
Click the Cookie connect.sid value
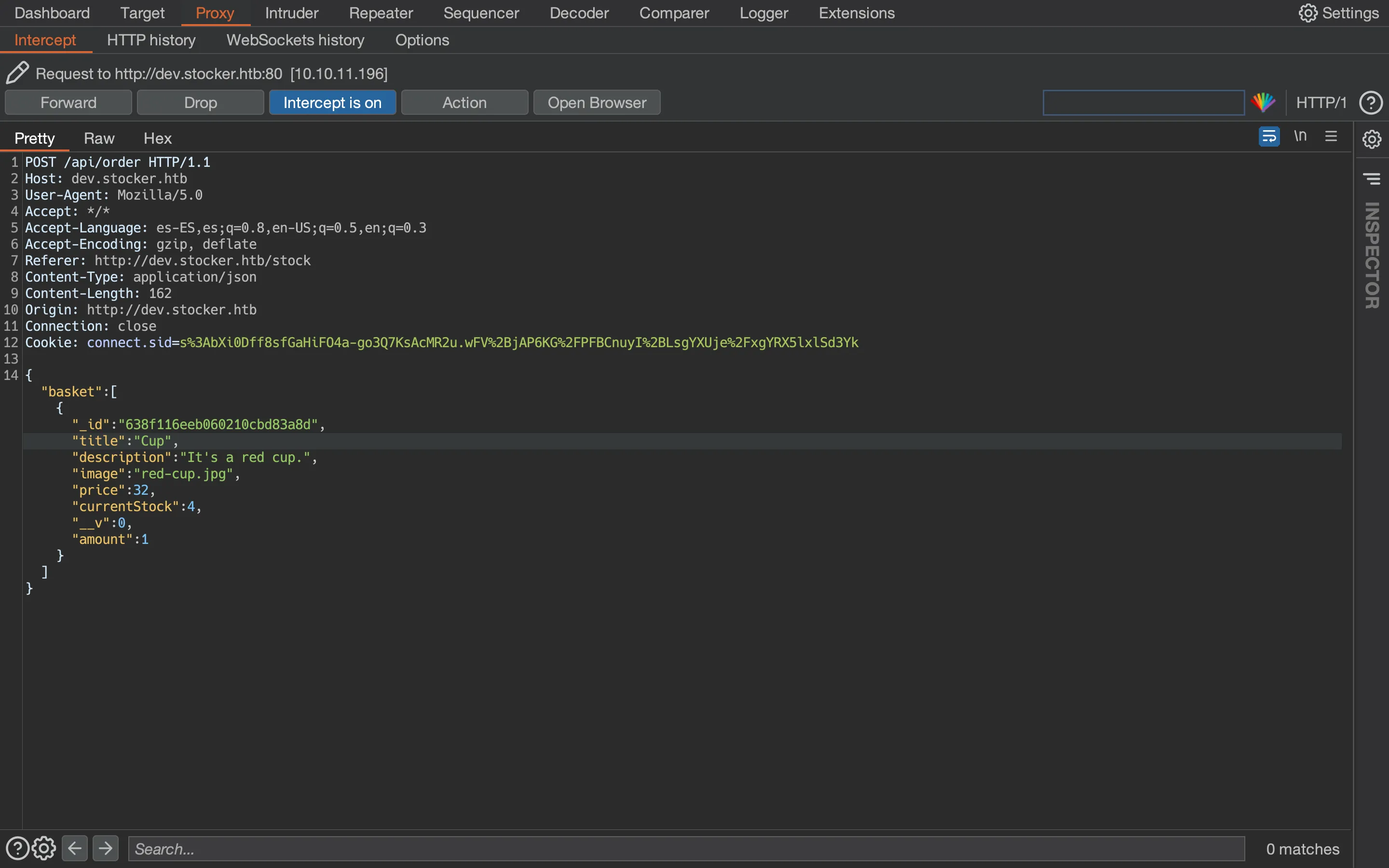tap(519, 342)
